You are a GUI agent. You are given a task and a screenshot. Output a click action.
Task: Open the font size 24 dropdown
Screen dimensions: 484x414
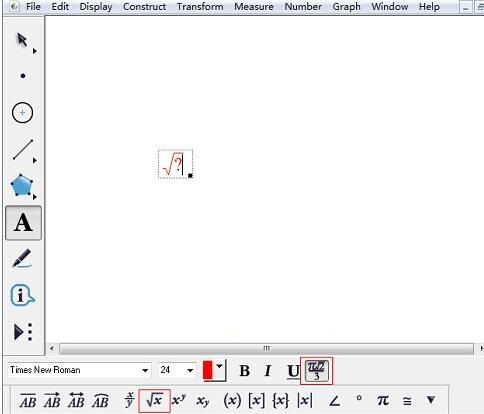tap(177, 370)
